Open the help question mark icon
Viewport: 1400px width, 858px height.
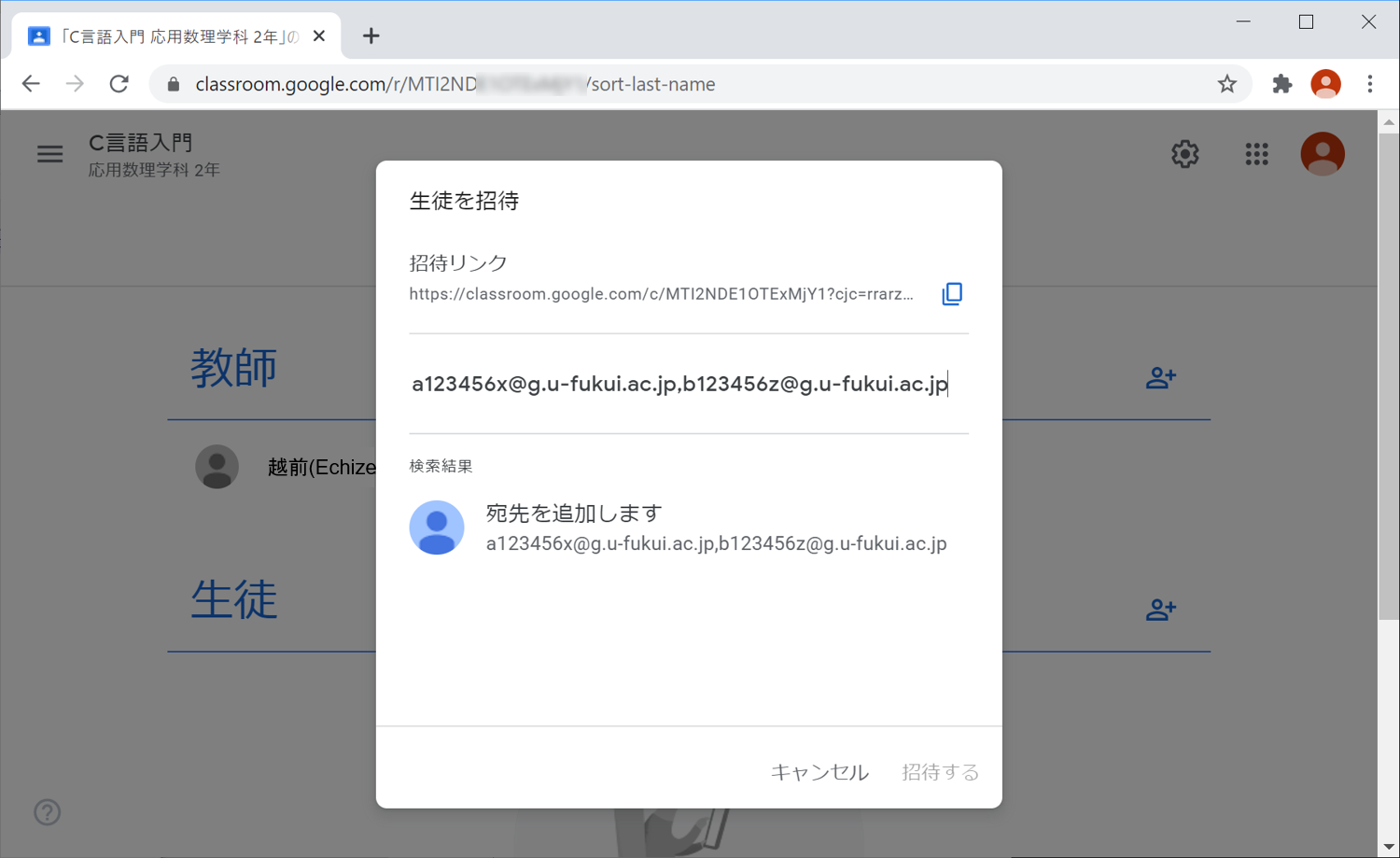(48, 812)
